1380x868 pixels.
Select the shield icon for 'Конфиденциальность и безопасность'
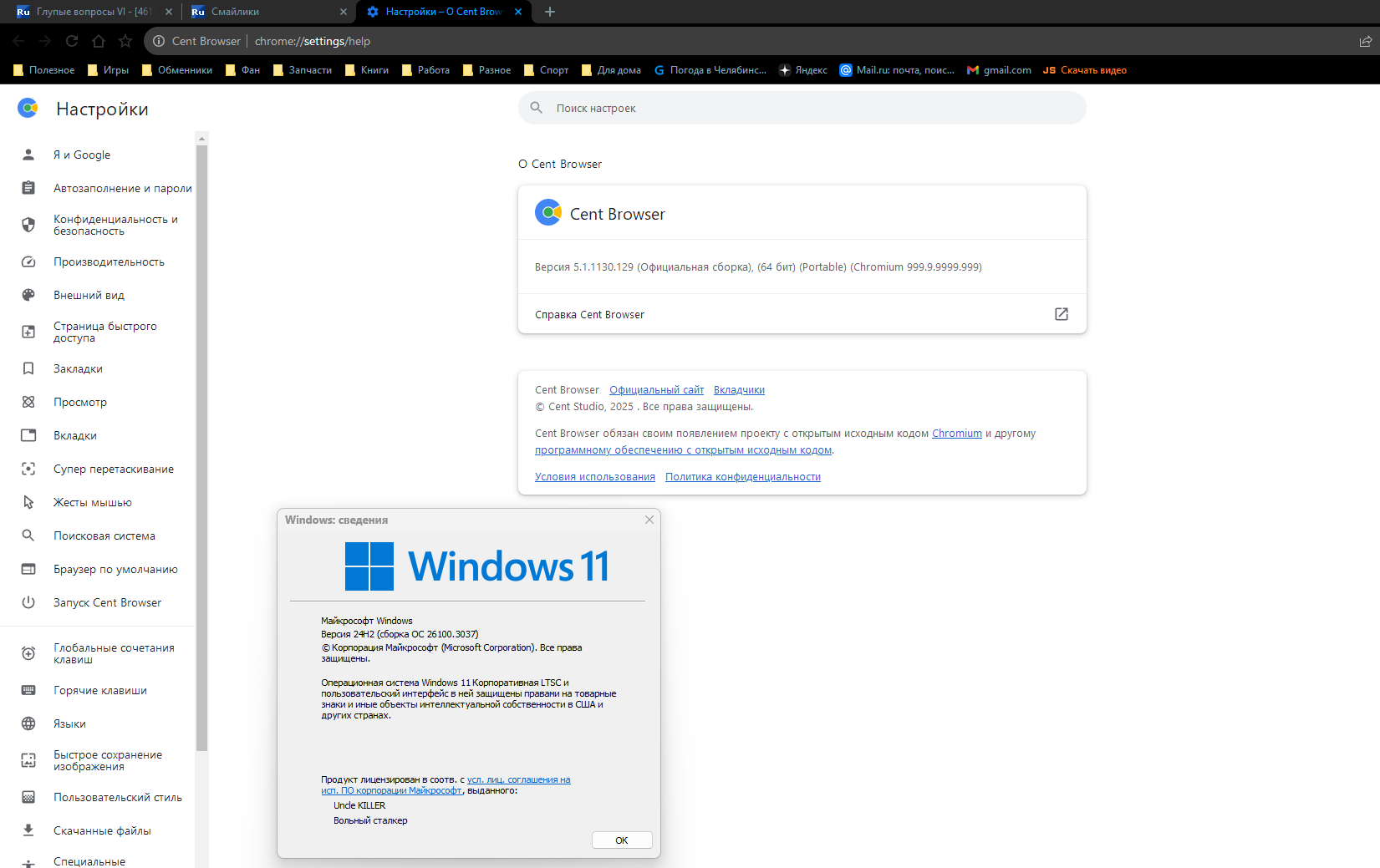[28, 225]
